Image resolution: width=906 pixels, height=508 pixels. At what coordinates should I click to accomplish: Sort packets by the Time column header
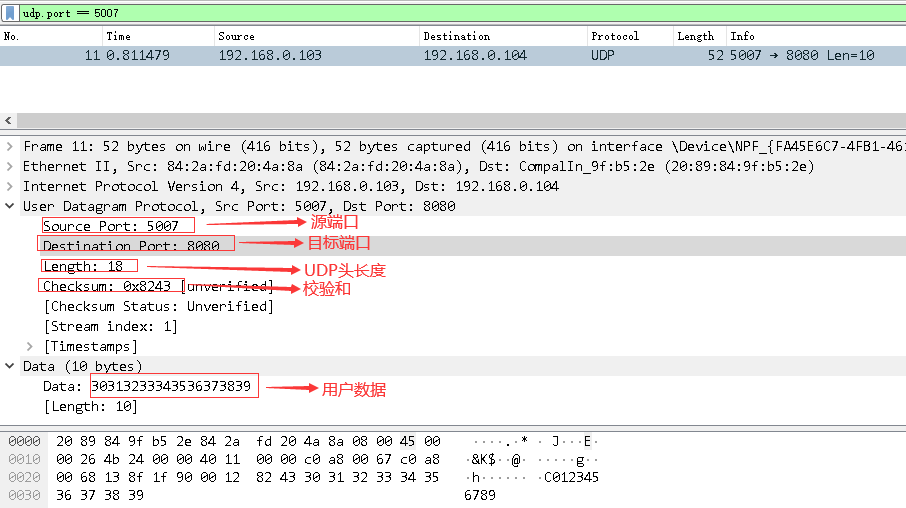tap(158, 36)
